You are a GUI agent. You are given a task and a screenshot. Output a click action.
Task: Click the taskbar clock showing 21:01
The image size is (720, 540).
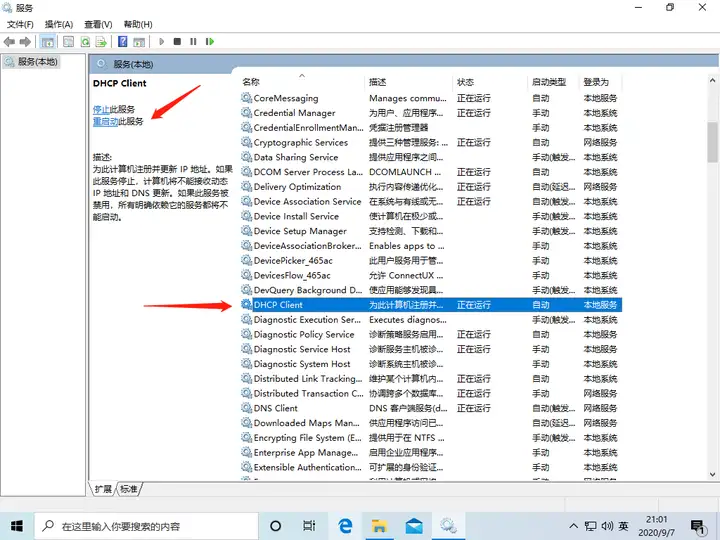[x=657, y=526]
